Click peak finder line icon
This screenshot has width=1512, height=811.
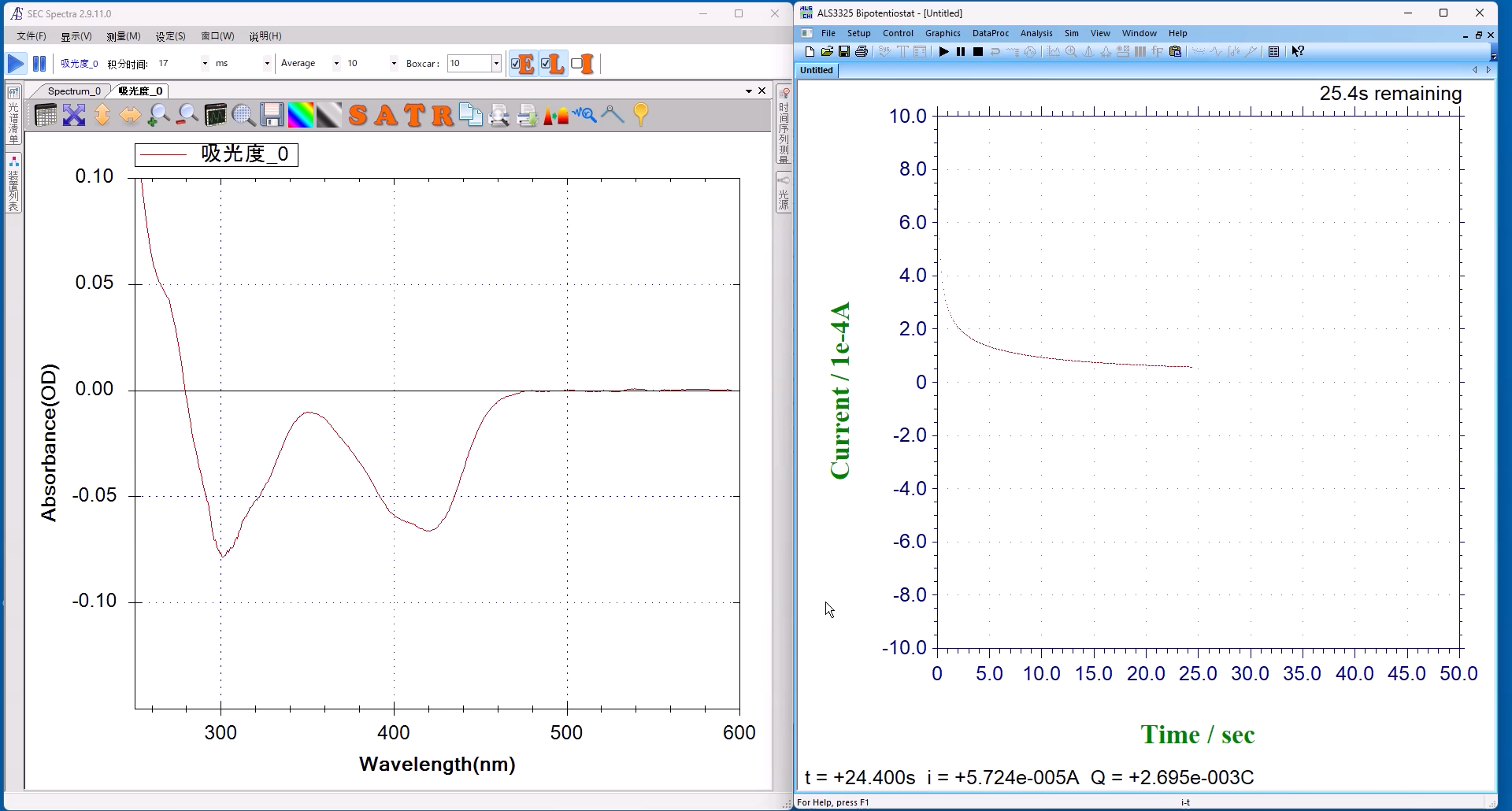tap(613, 115)
